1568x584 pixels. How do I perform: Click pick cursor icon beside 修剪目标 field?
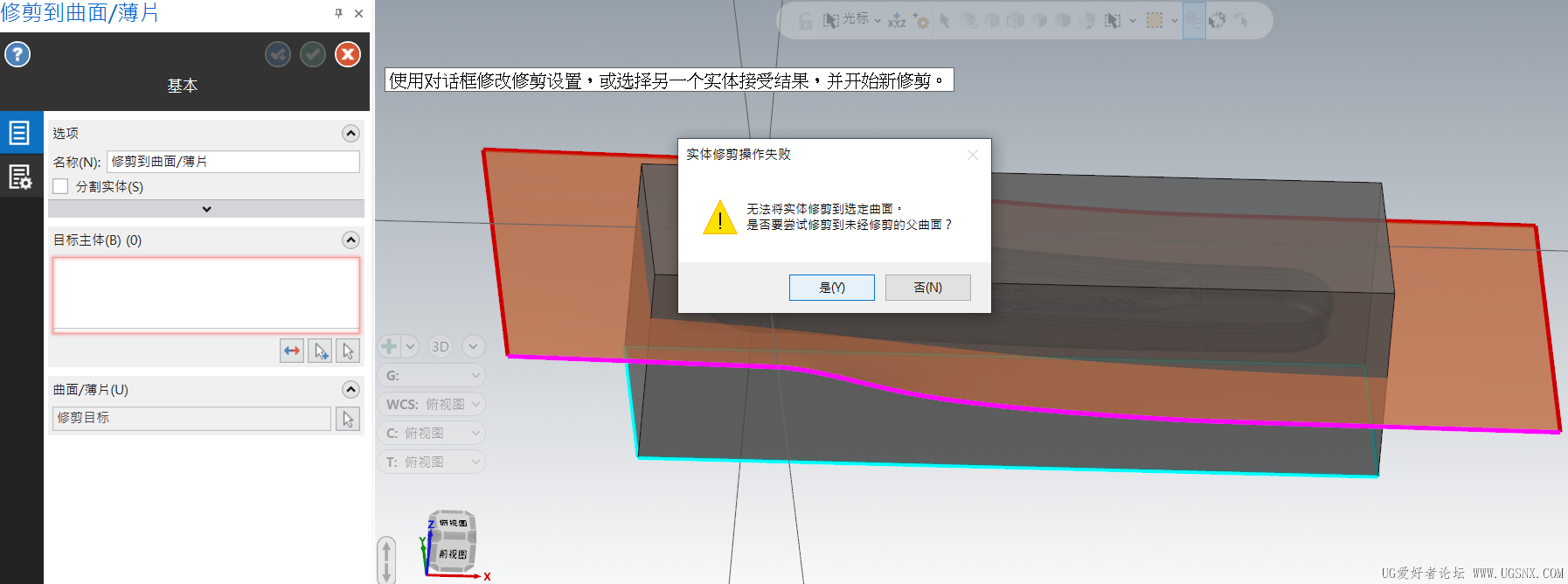click(348, 419)
